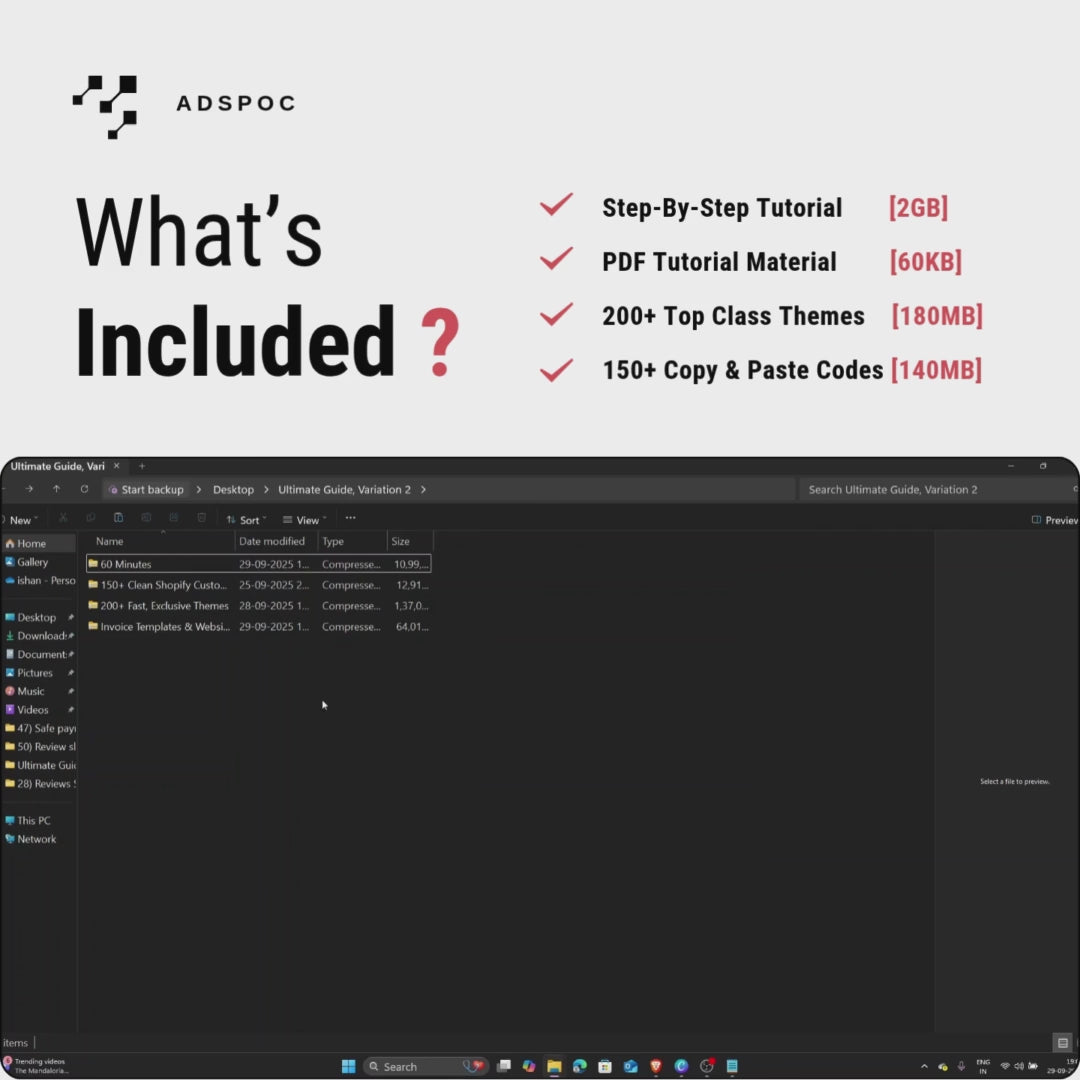
Task: Toggle the details view icon in status bar
Action: click(x=1062, y=1043)
